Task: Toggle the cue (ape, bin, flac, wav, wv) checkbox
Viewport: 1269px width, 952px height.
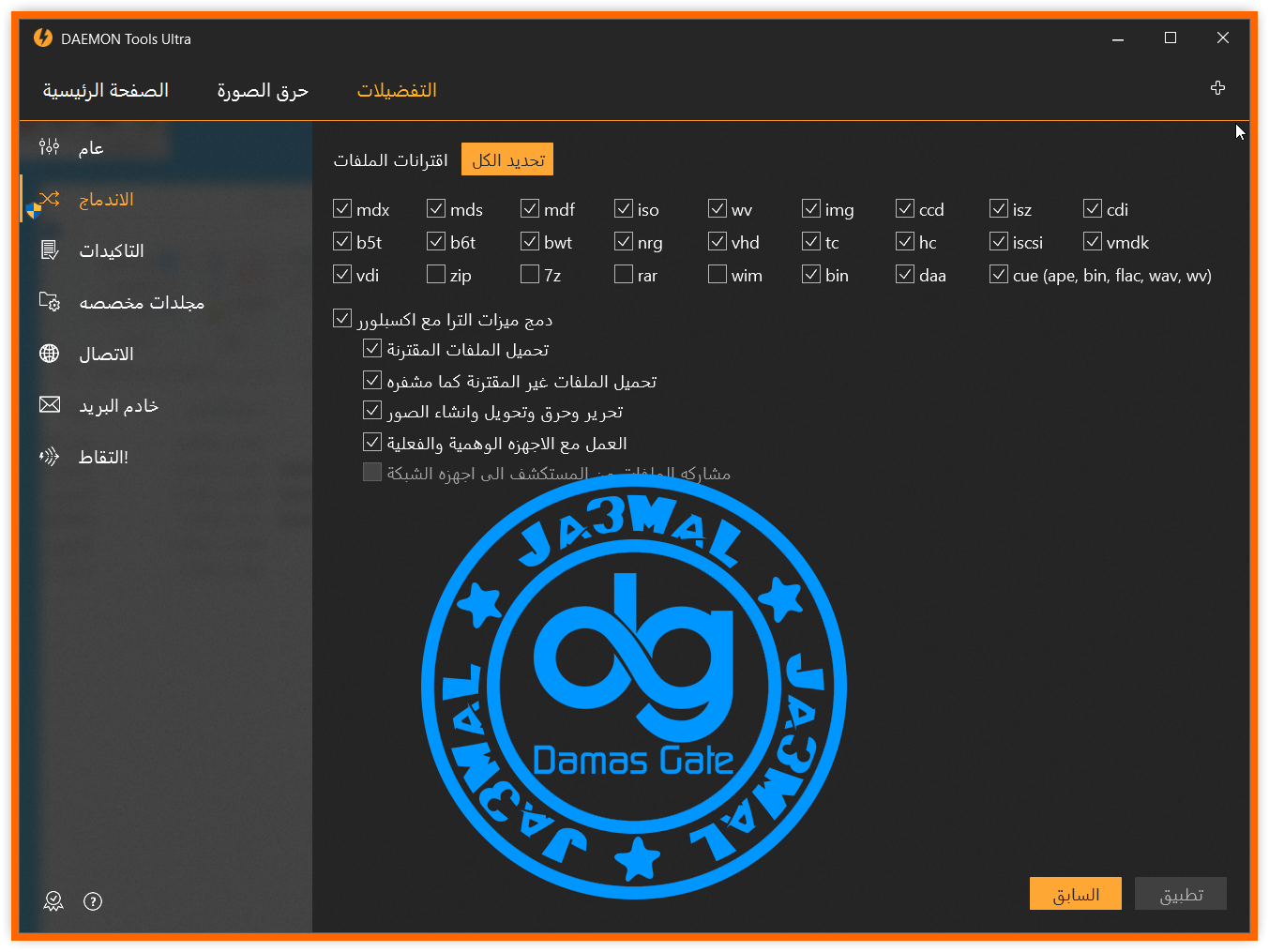Action: click(999, 274)
